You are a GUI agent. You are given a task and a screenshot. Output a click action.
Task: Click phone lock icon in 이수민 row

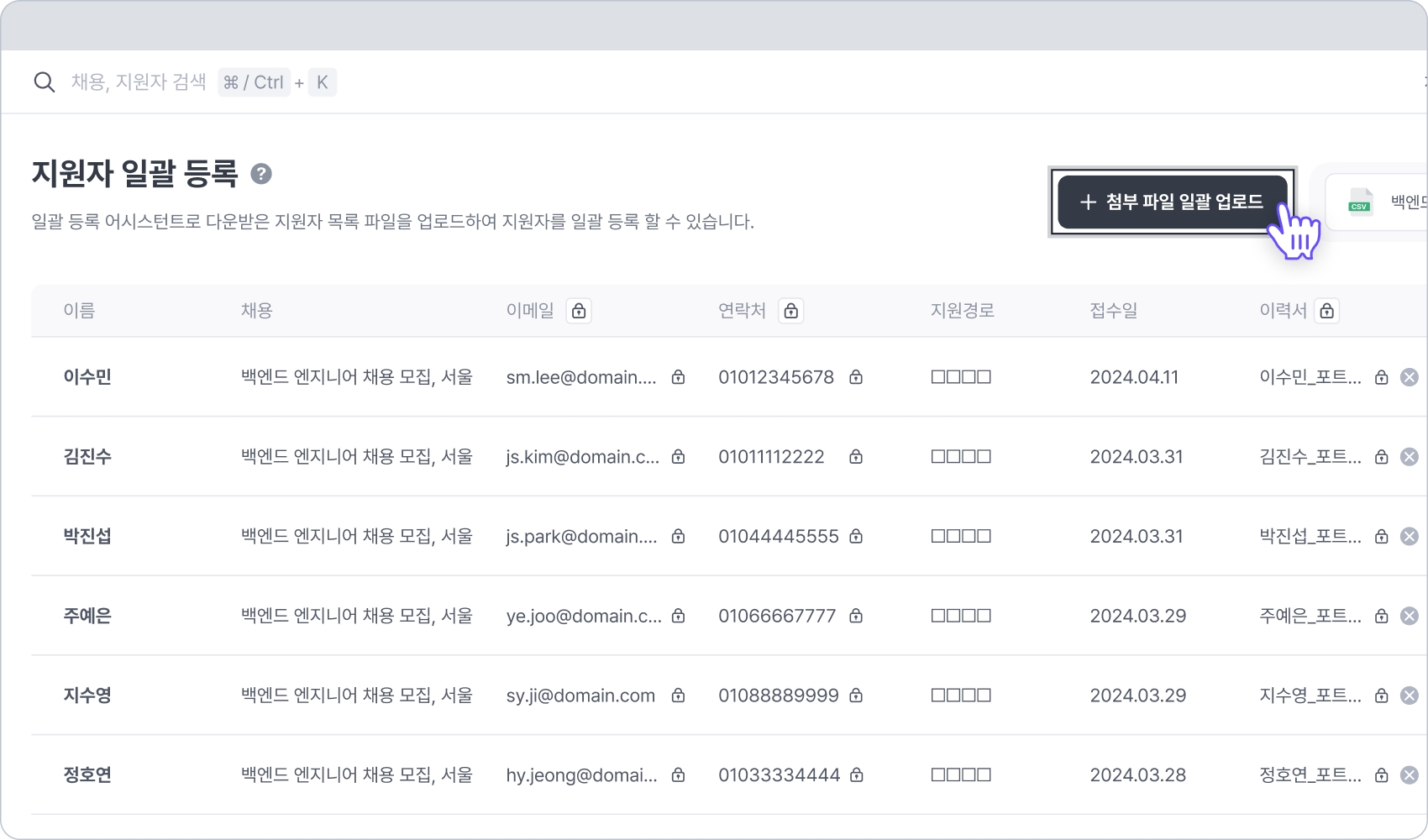tap(856, 377)
